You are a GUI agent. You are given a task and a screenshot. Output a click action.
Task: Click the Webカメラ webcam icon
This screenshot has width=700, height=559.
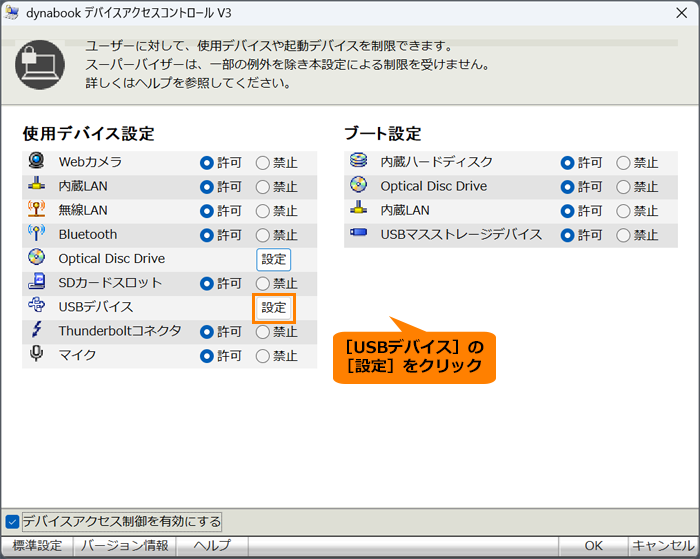[36, 160]
